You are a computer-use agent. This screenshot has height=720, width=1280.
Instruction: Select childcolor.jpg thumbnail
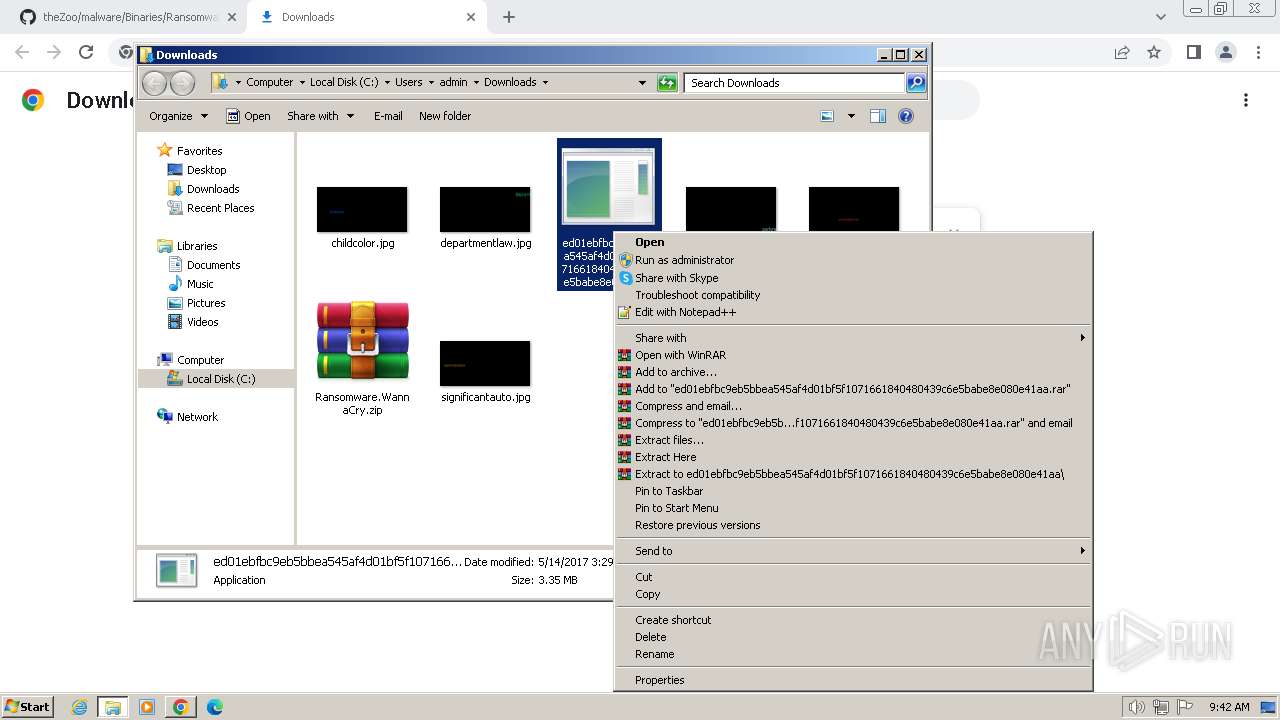click(362, 209)
